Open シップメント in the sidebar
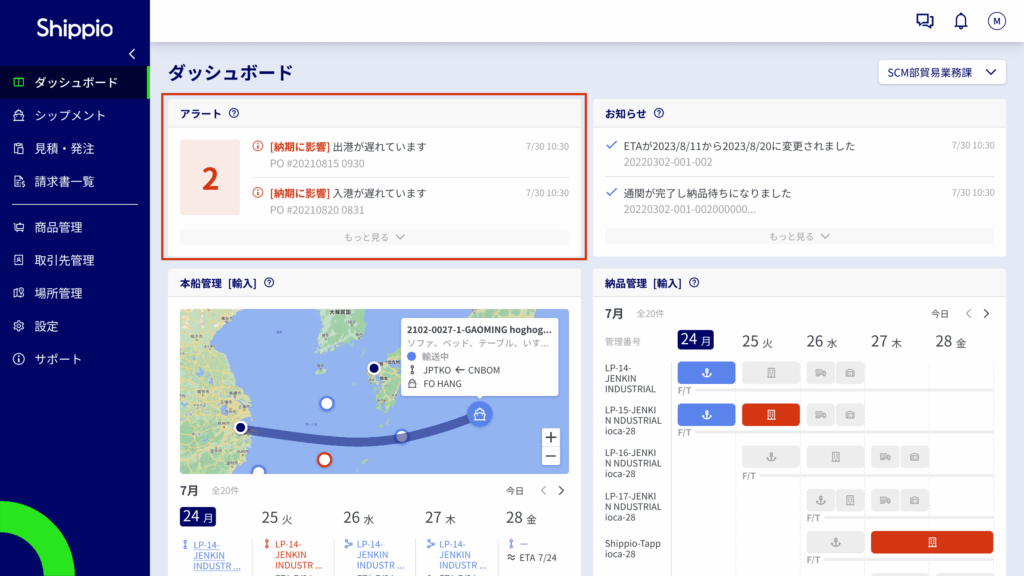The width and height of the screenshot is (1024, 576). 70,115
